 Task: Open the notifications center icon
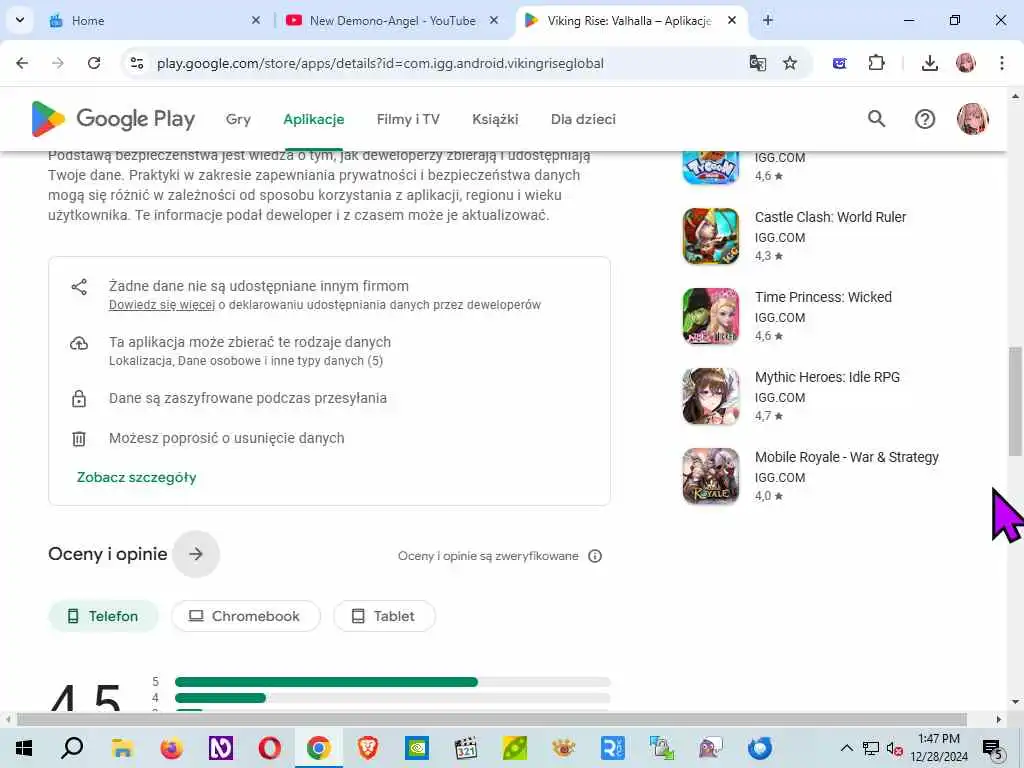pyautogui.click(x=992, y=748)
